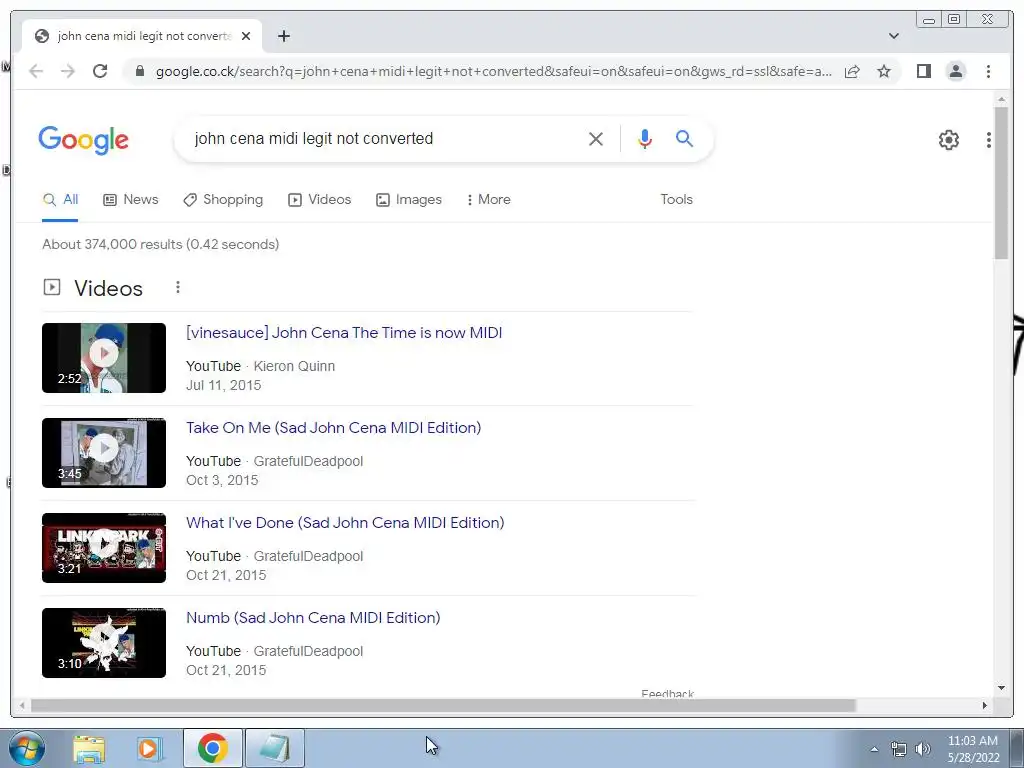Click the address bar URL
This screenshot has height=768, width=1024.
[493, 71]
